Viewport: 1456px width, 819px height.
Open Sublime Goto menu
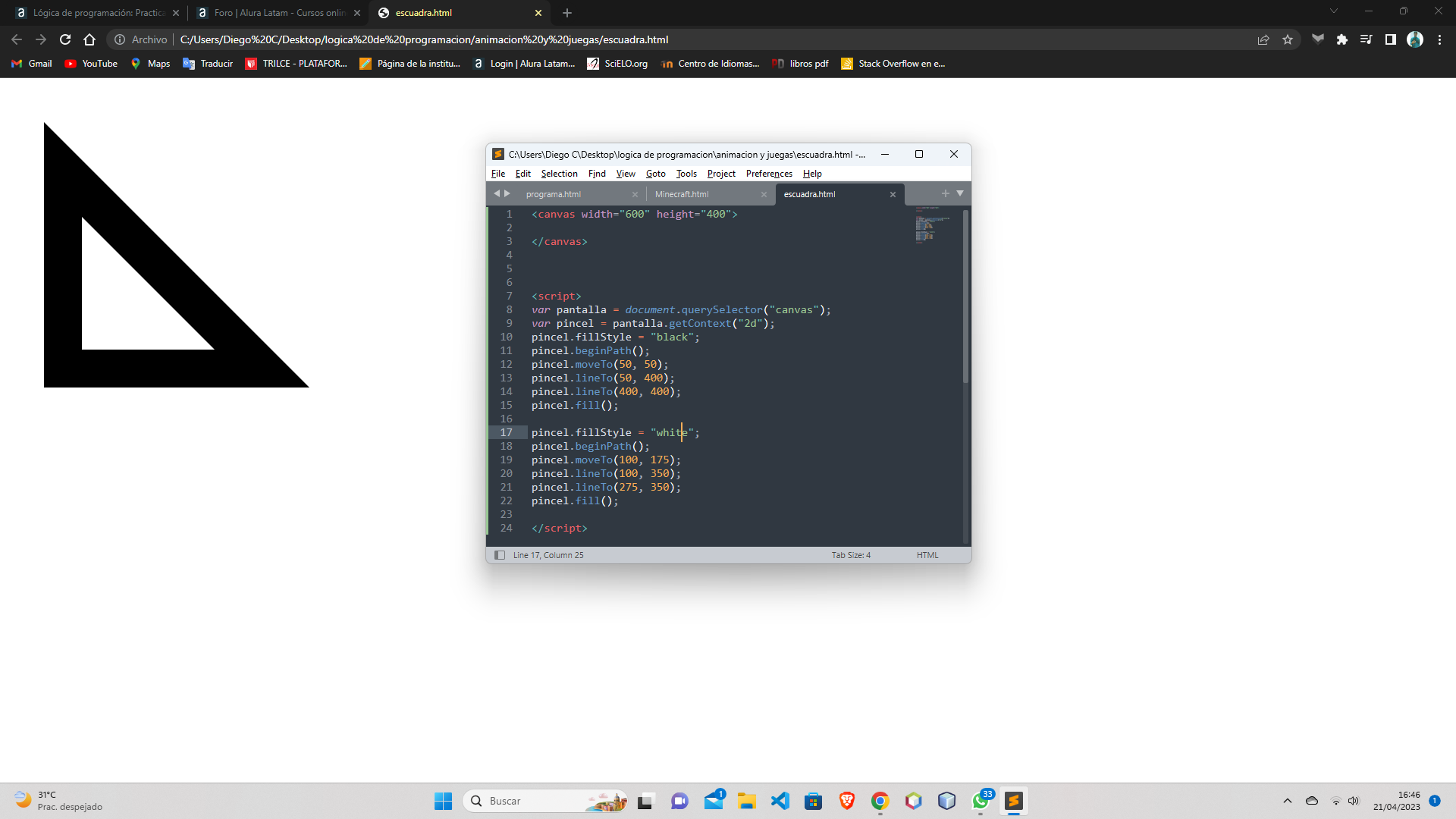point(656,174)
